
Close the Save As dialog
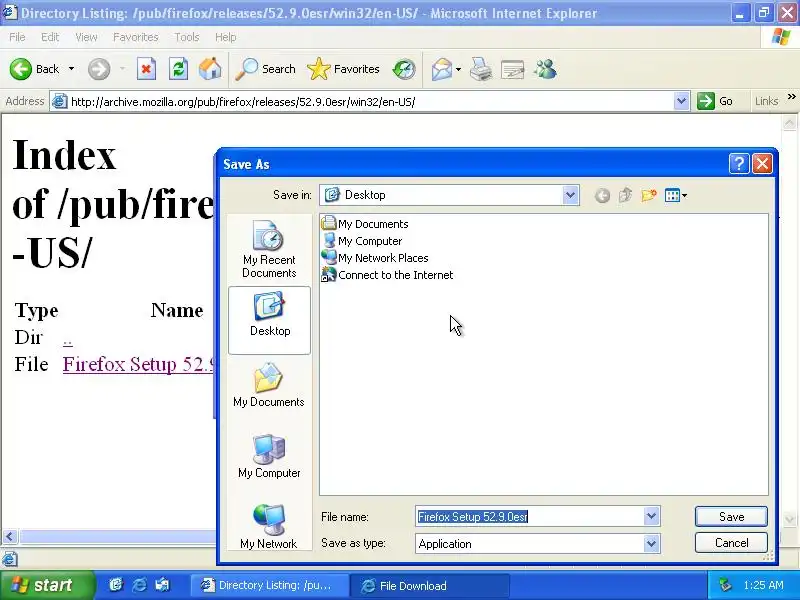[762, 164]
